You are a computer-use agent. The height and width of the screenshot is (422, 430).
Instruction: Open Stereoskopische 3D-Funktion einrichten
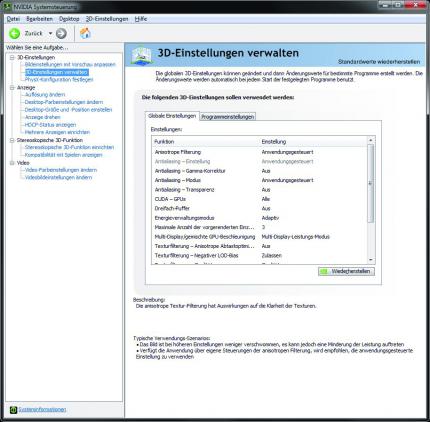point(69,147)
